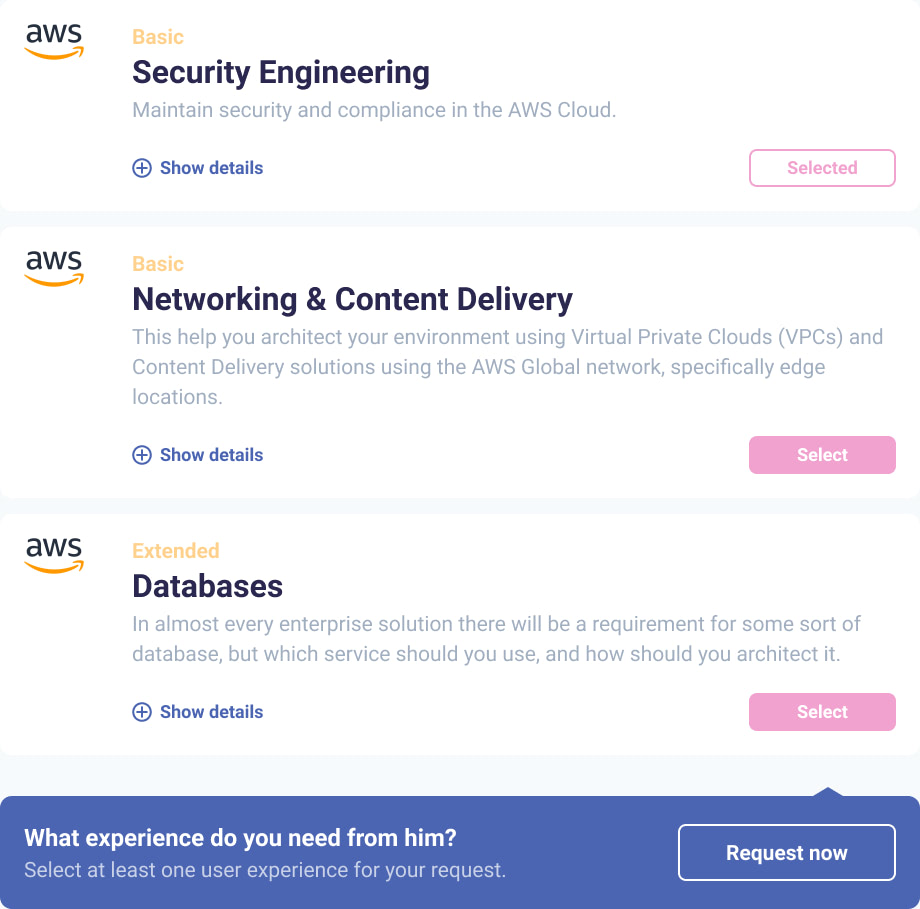The width and height of the screenshot is (920, 909).
Task: Click the Basic label above Security Engineering
Action: point(158,37)
